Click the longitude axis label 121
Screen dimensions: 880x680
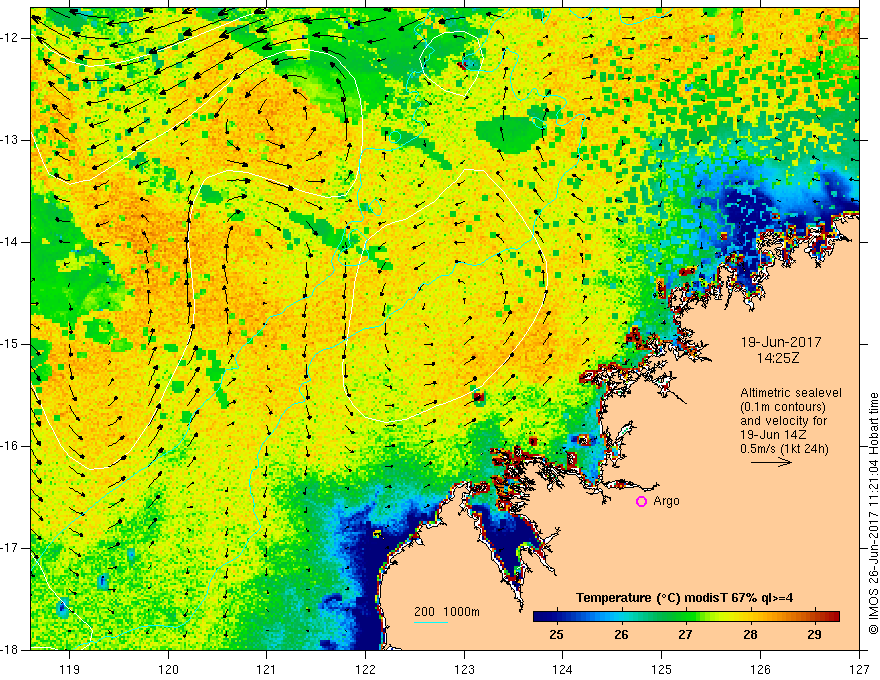(x=266, y=669)
